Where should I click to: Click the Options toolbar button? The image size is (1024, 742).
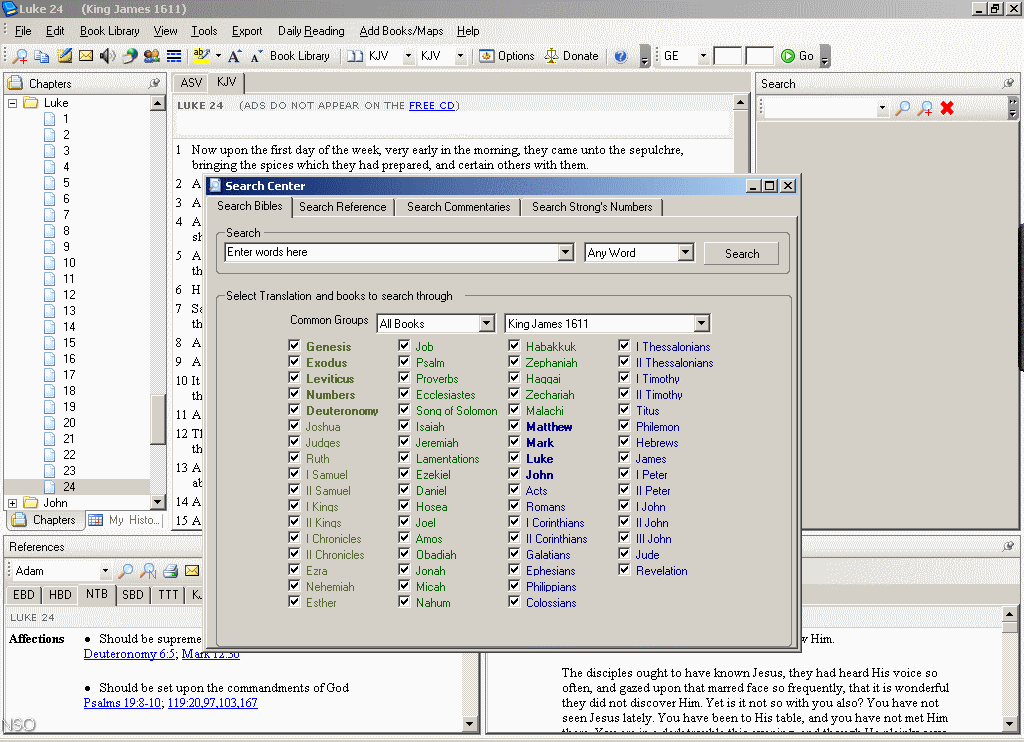(507, 56)
